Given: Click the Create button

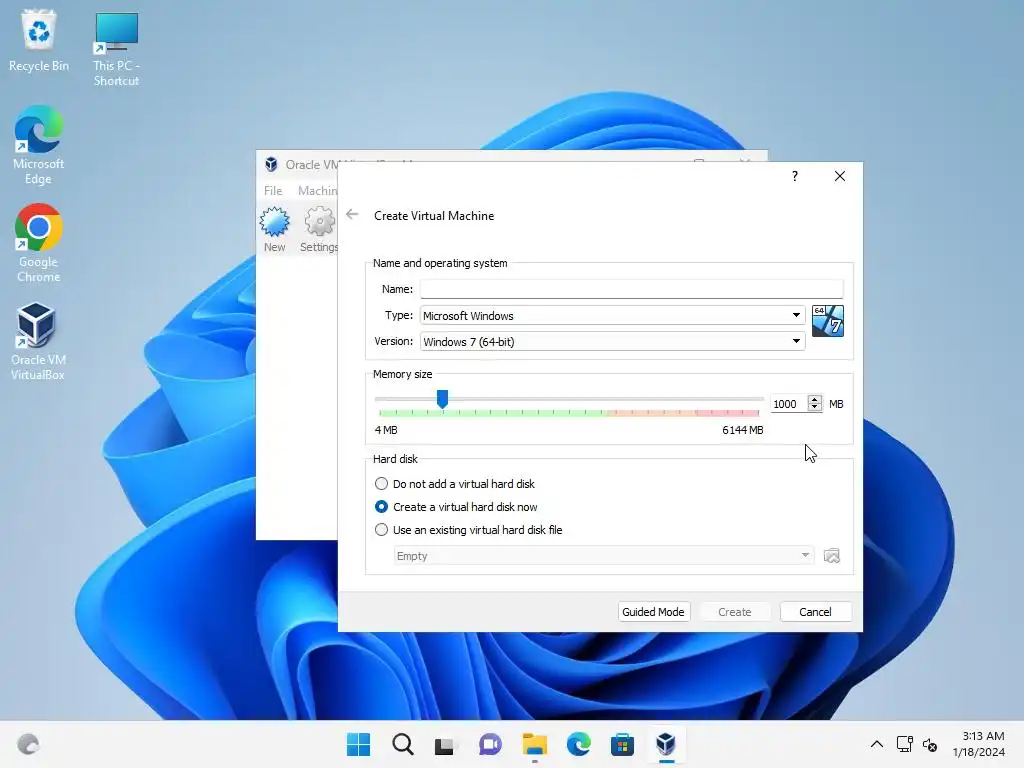Looking at the screenshot, I should (735, 612).
